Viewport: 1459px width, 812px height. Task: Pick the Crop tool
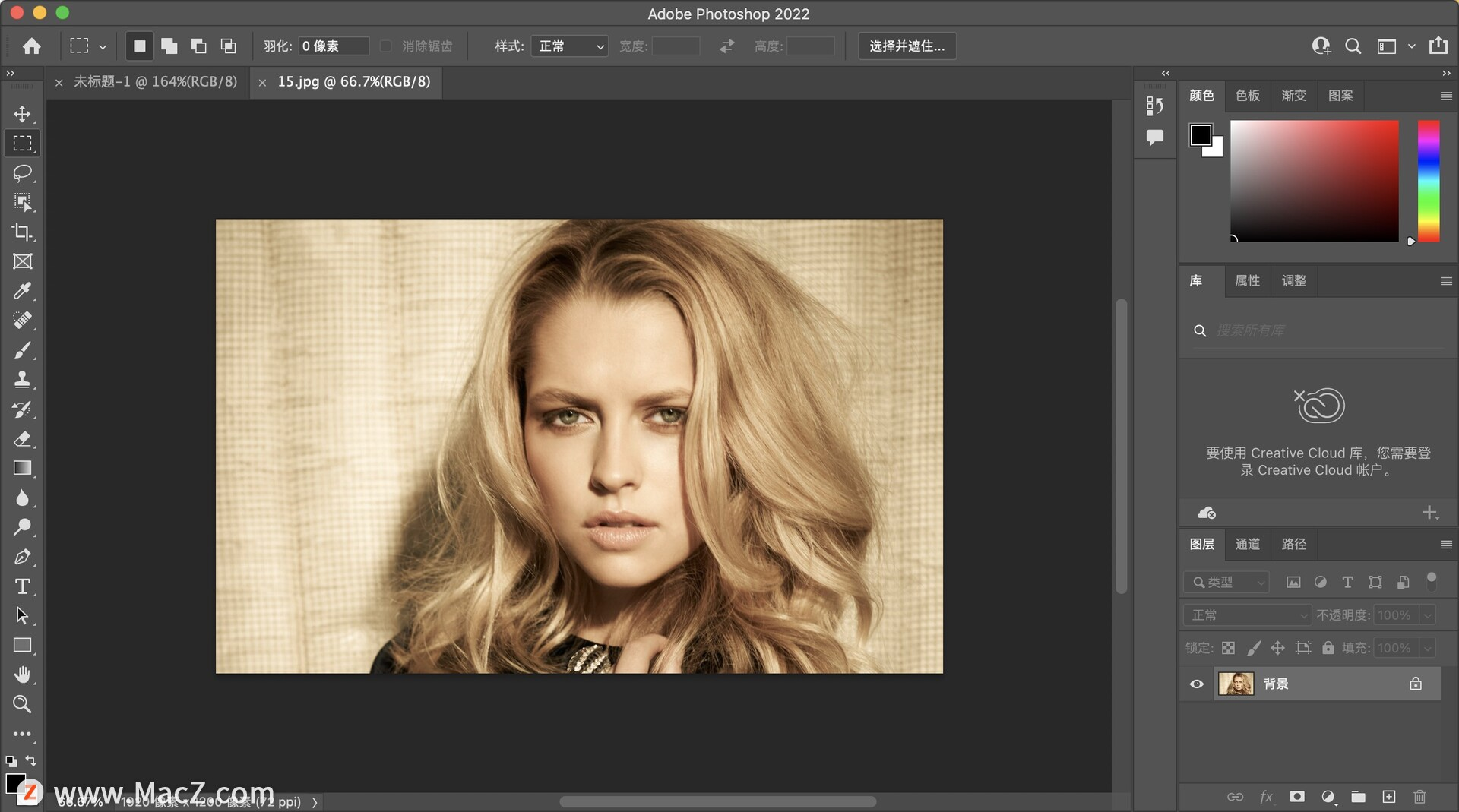coord(22,232)
